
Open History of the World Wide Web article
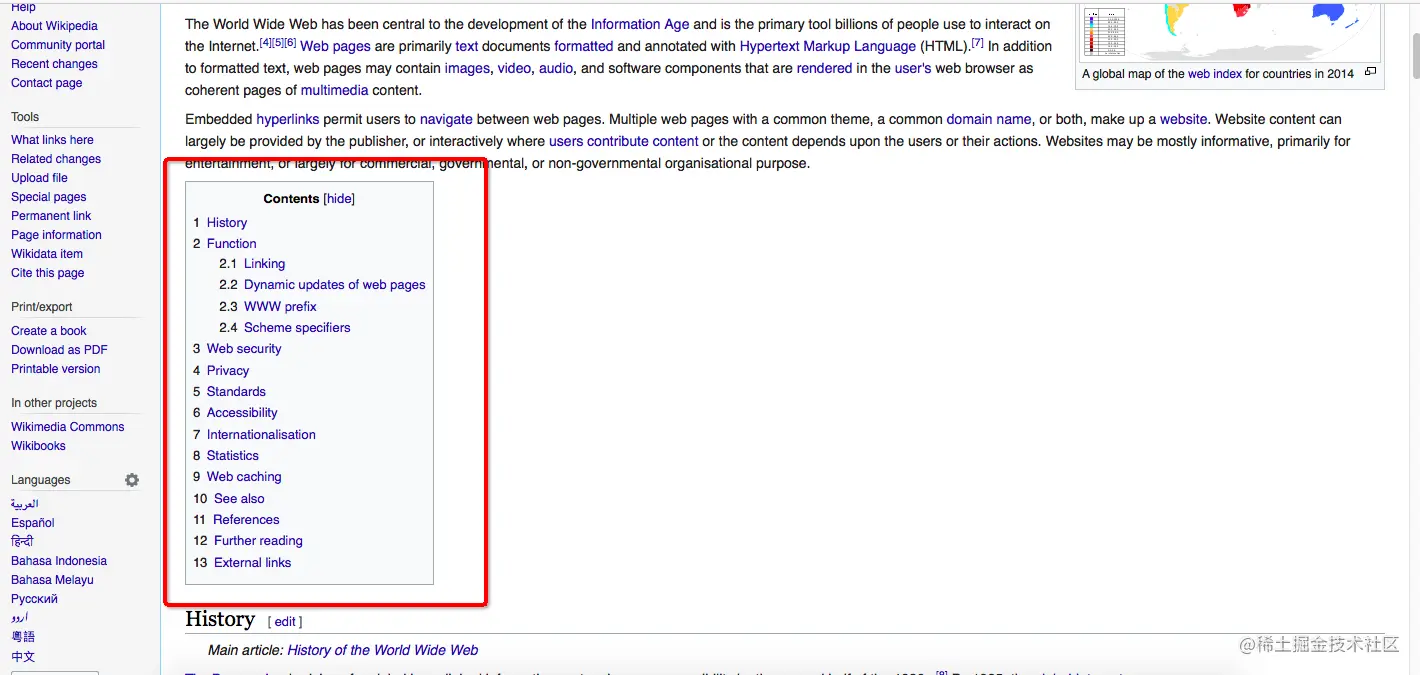(382, 650)
